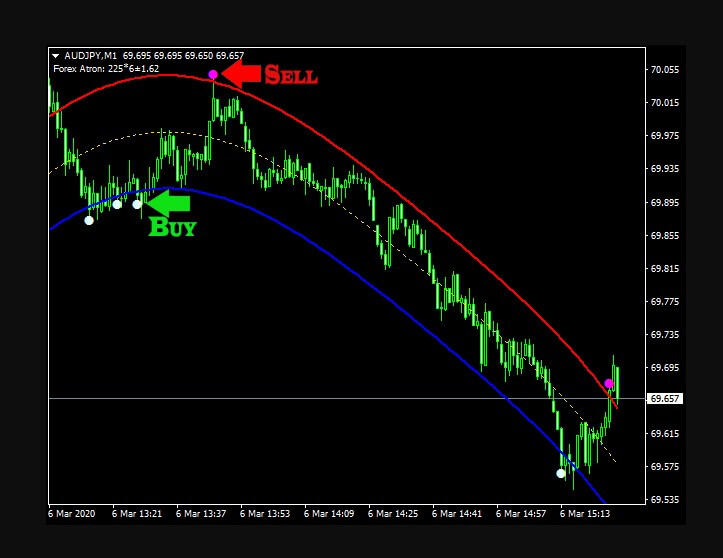Select the AUDJPY,M1 symbol label

point(90,56)
